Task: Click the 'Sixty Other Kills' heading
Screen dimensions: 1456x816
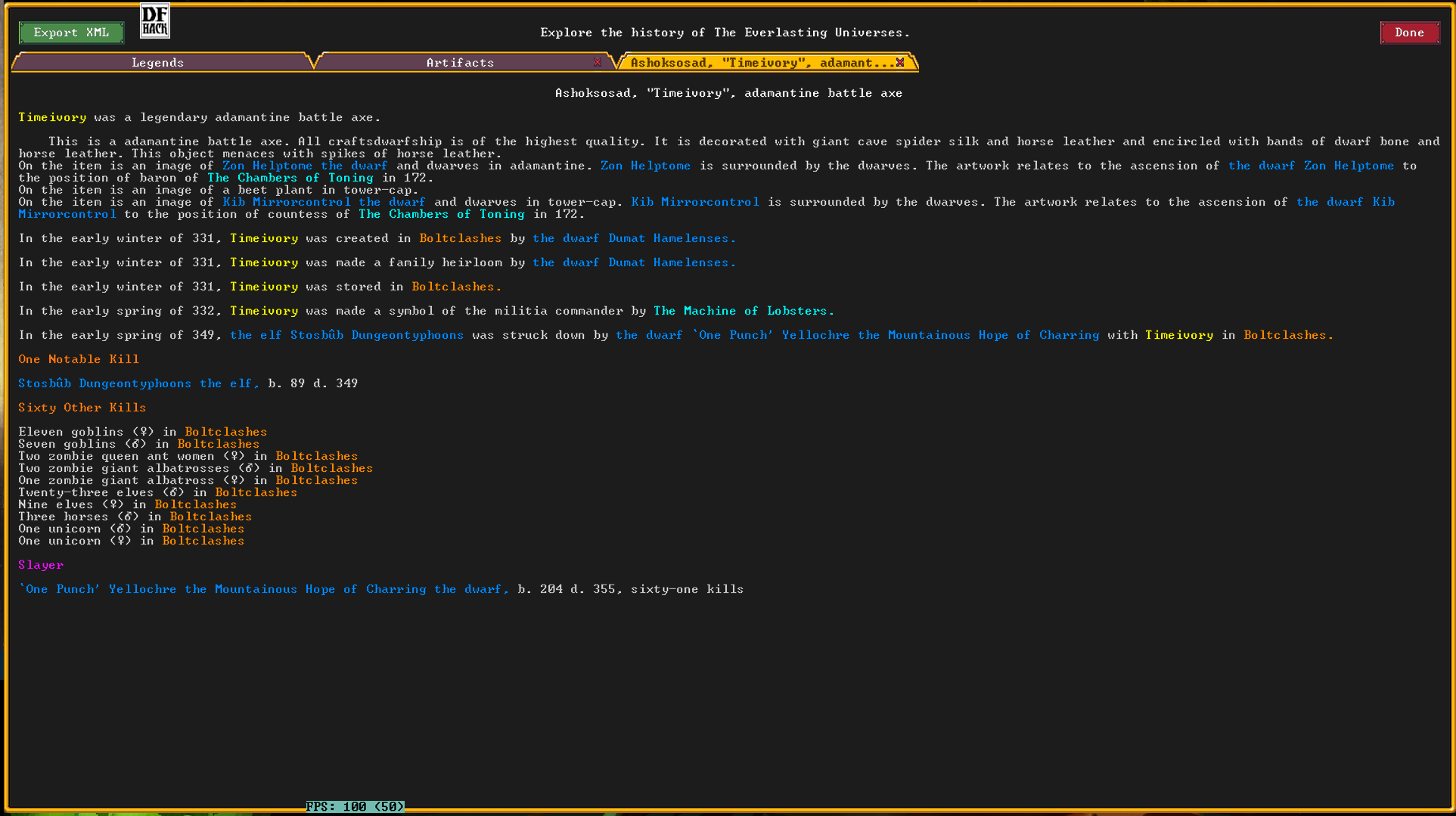Action: [x=82, y=408]
